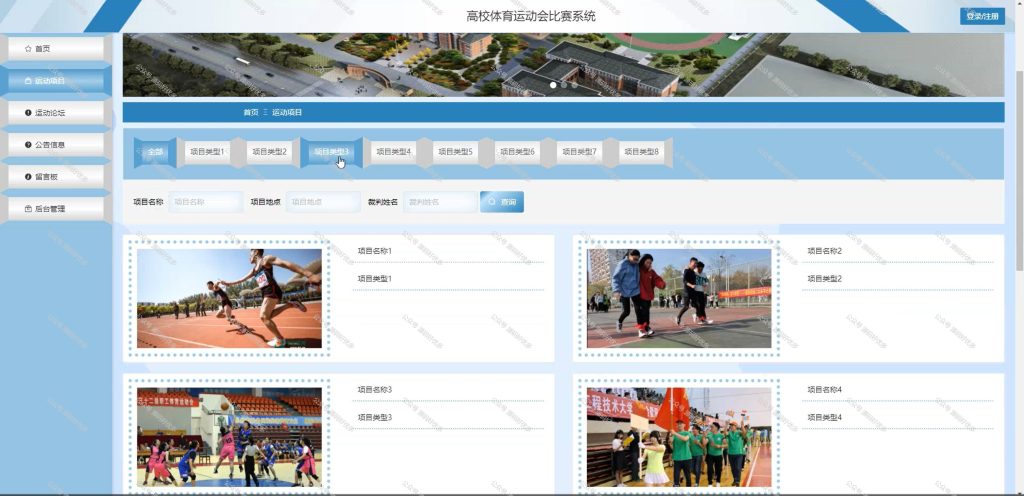Click the 项目名称 search input field
Screen dimensions: 1024x496
[x=206, y=202]
